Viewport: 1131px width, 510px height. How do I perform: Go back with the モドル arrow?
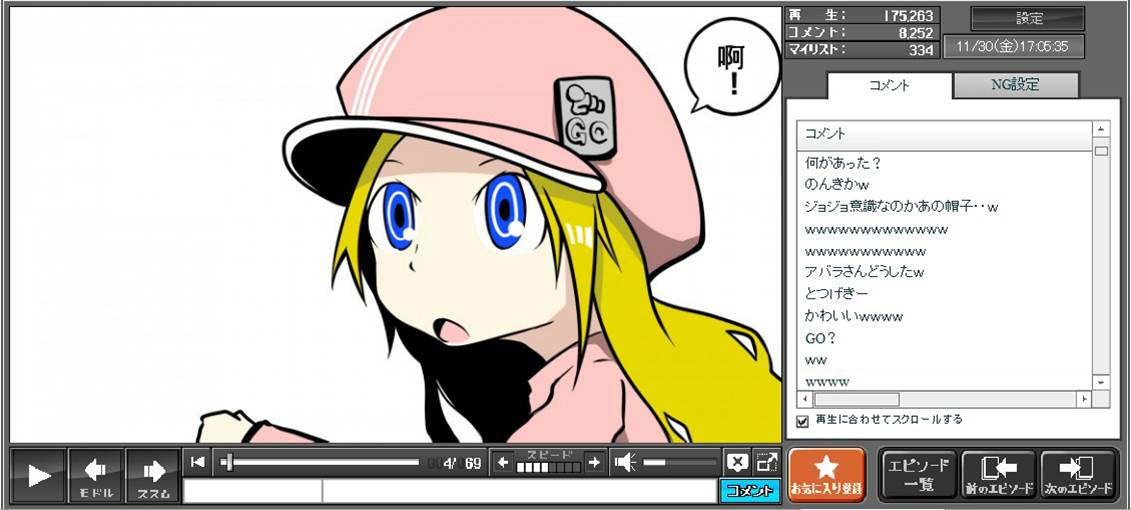point(96,475)
